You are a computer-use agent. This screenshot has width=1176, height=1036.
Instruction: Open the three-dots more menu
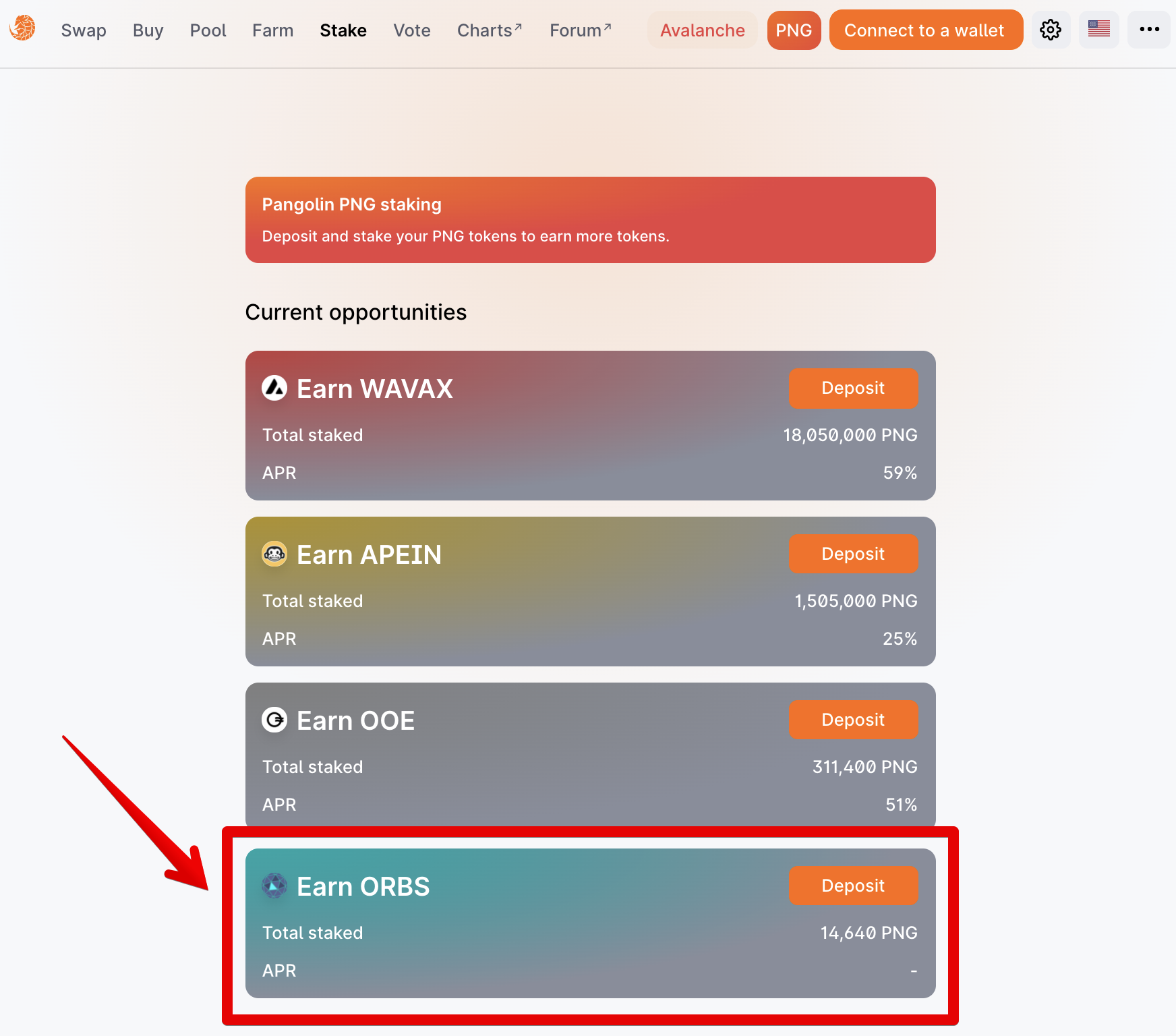(x=1149, y=30)
